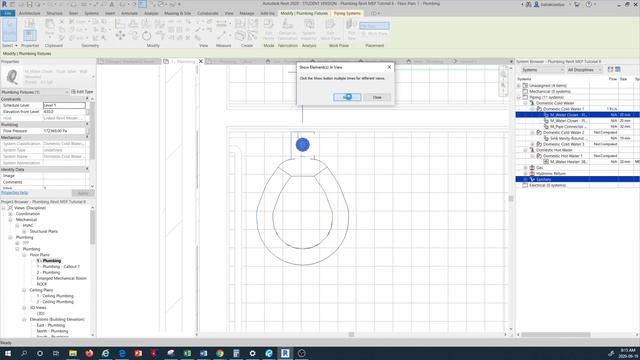Expand the Hydronic Return node

525,173
